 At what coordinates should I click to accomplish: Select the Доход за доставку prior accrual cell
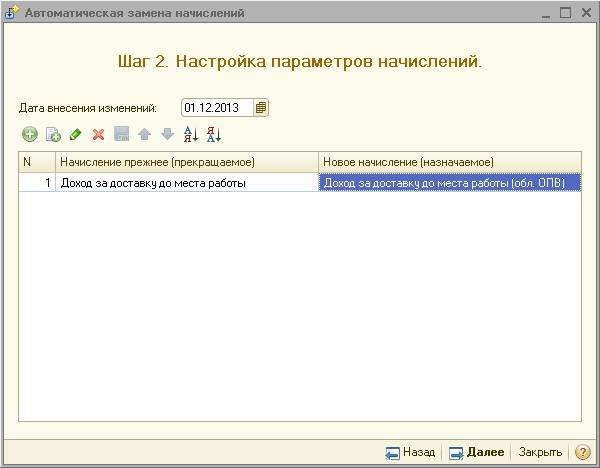(x=186, y=183)
